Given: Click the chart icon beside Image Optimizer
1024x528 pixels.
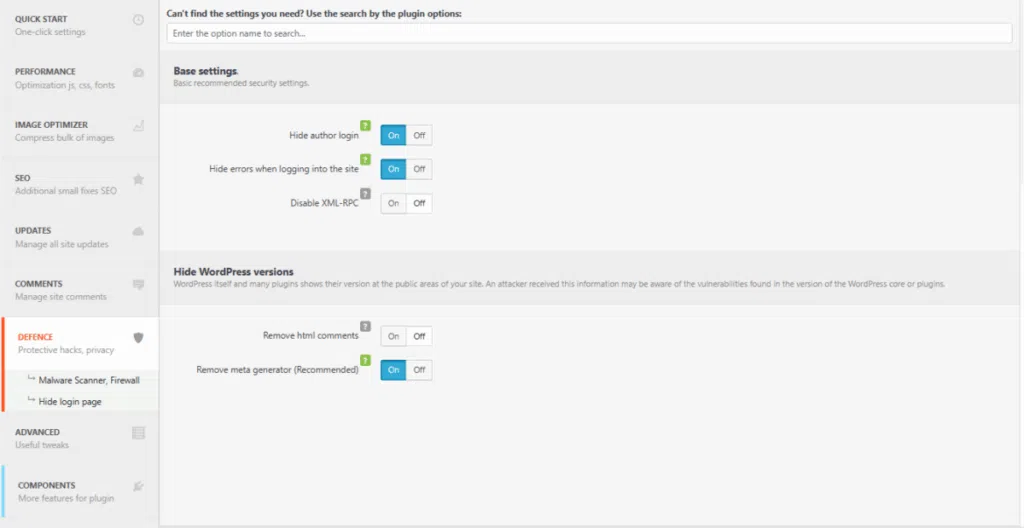Looking at the screenshot, I should pos(138,126).
